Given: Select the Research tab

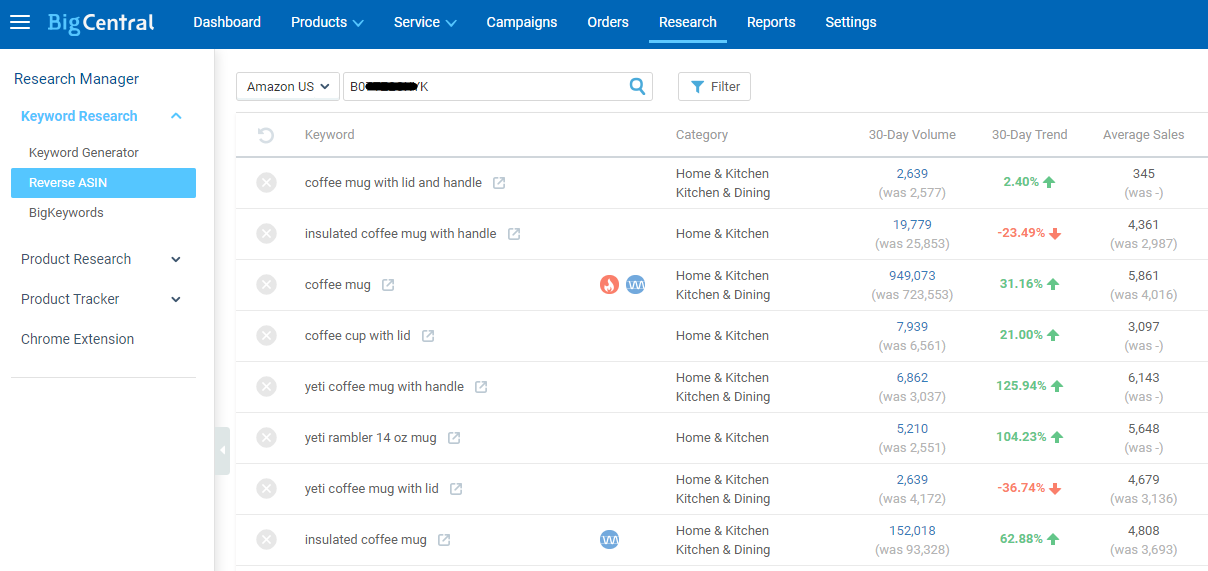Looking at the screenshot, I should [688, 22].
